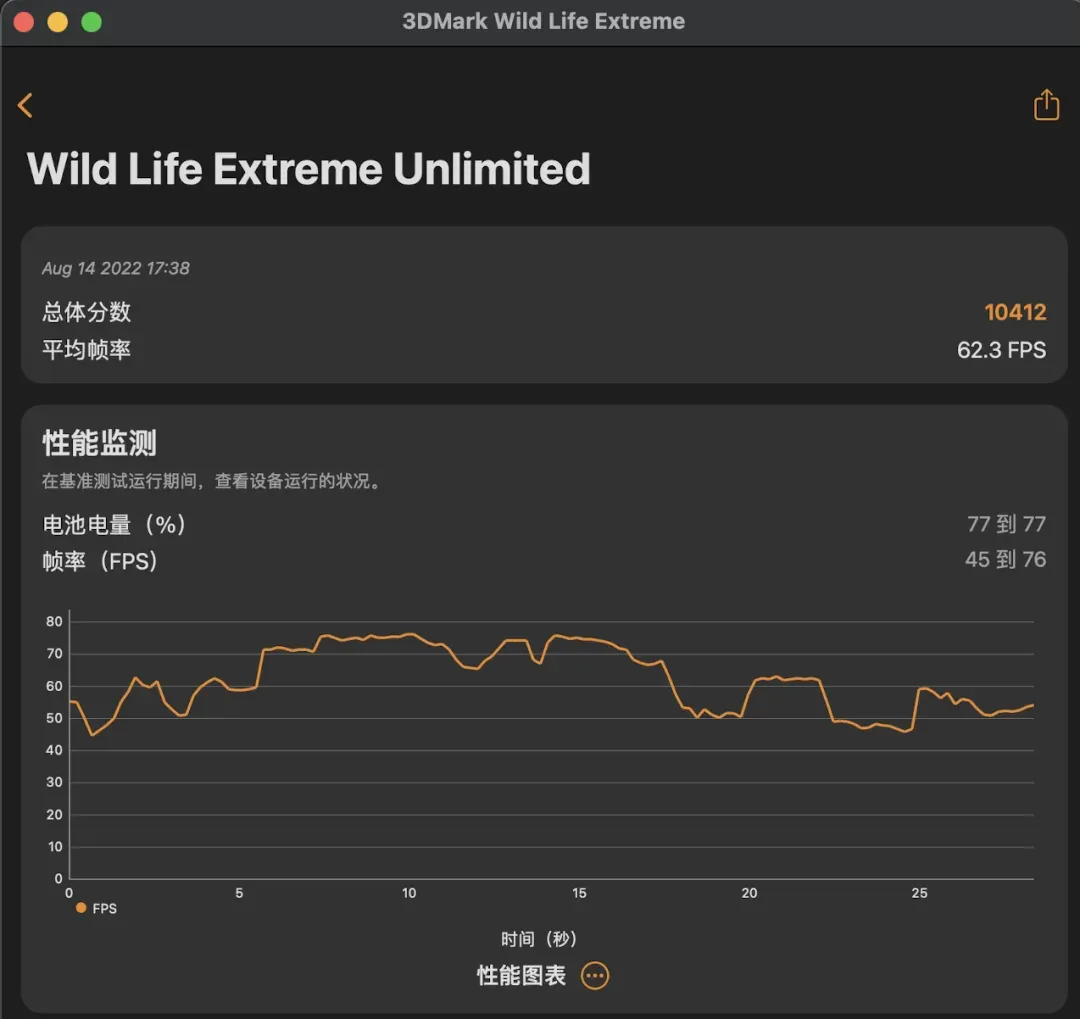Click the FPS range 45 到 76
The image size is (1080, 1019).
(x=1006, y=559)
